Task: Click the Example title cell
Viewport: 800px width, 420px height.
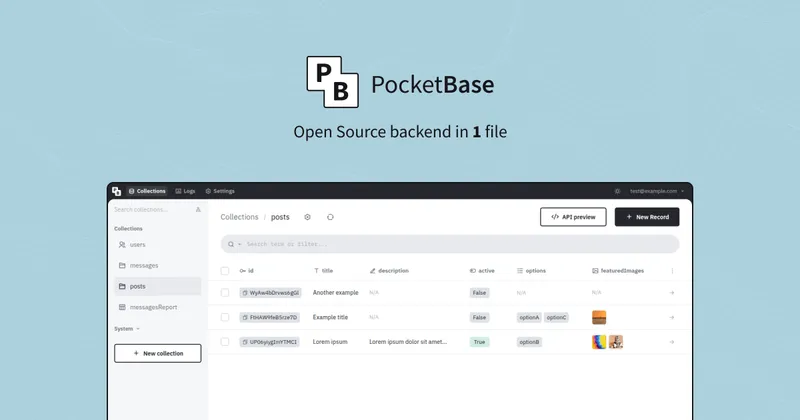Action: 330,317
